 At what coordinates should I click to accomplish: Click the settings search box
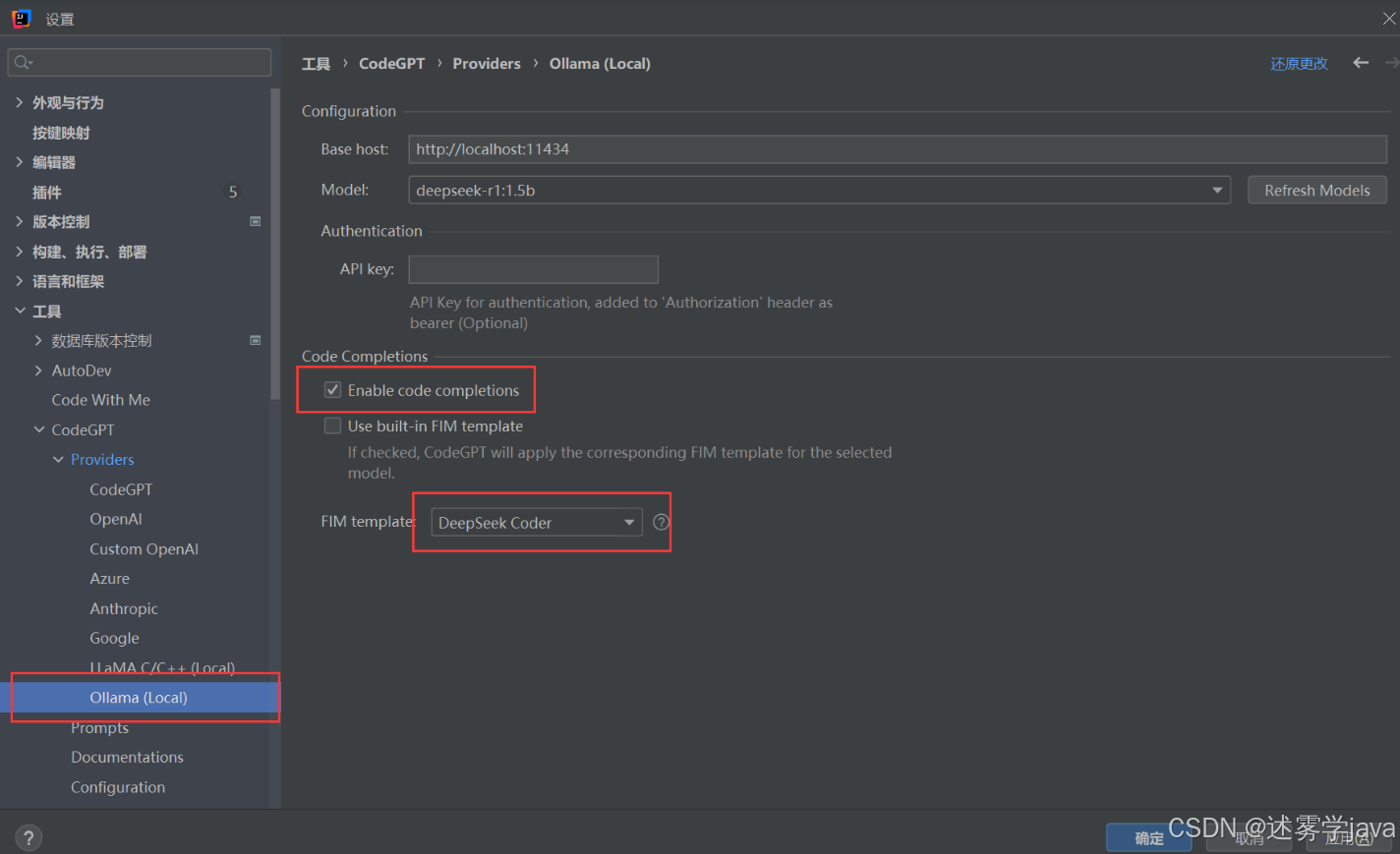[140, 62]
